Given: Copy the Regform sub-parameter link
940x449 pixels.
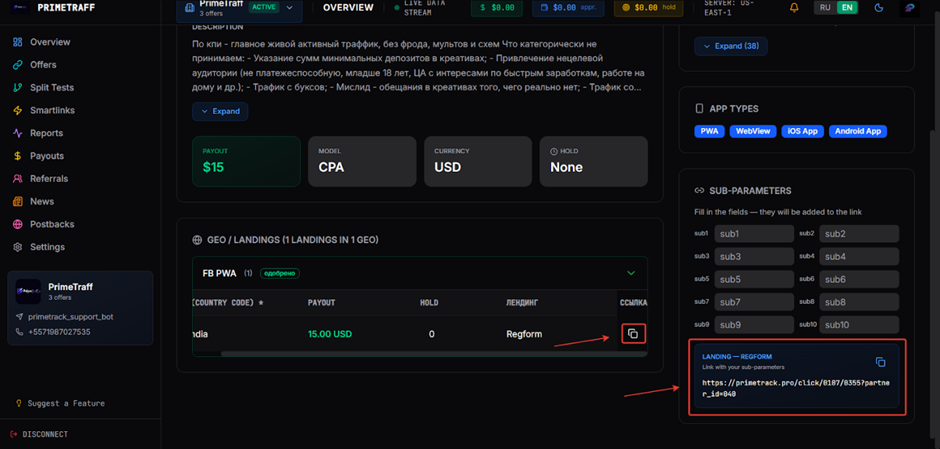Looking at the screenshot, I should pos(880,362).
